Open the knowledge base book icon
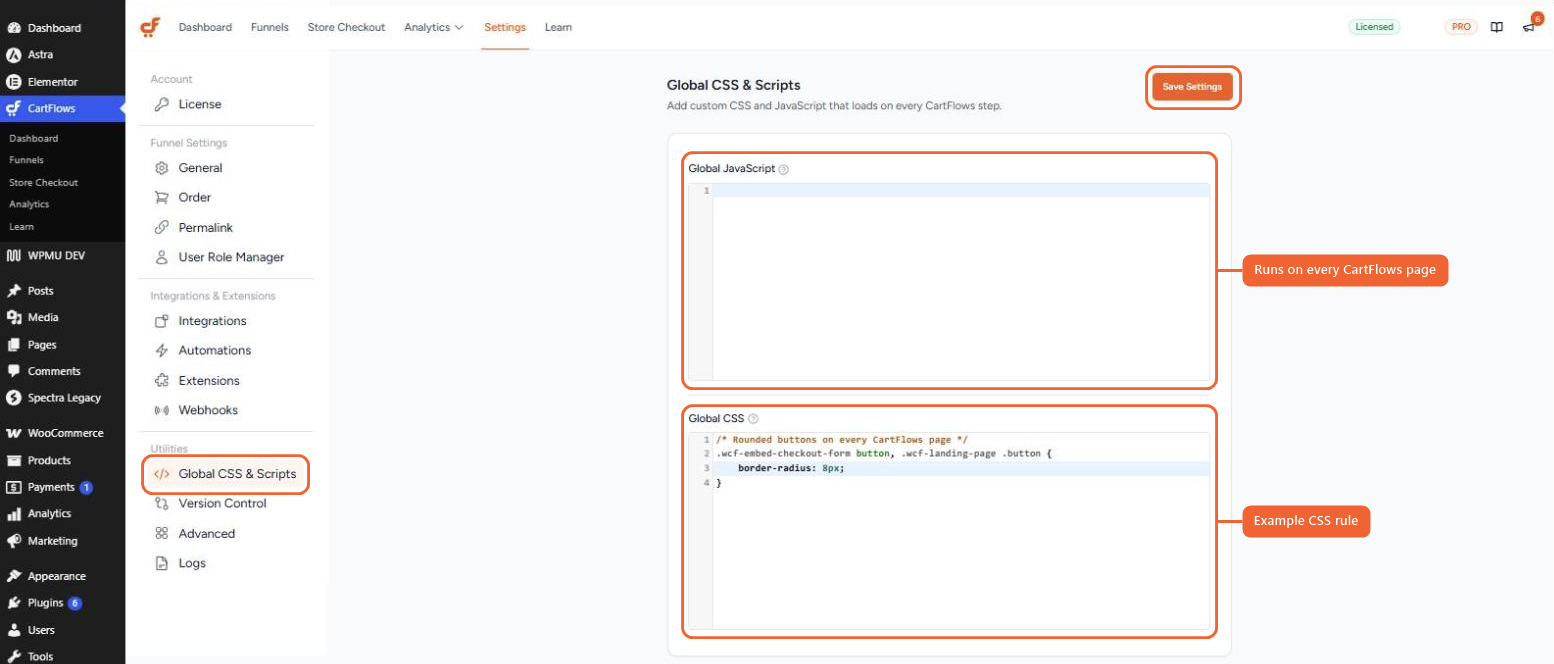 click(1496, 27)
